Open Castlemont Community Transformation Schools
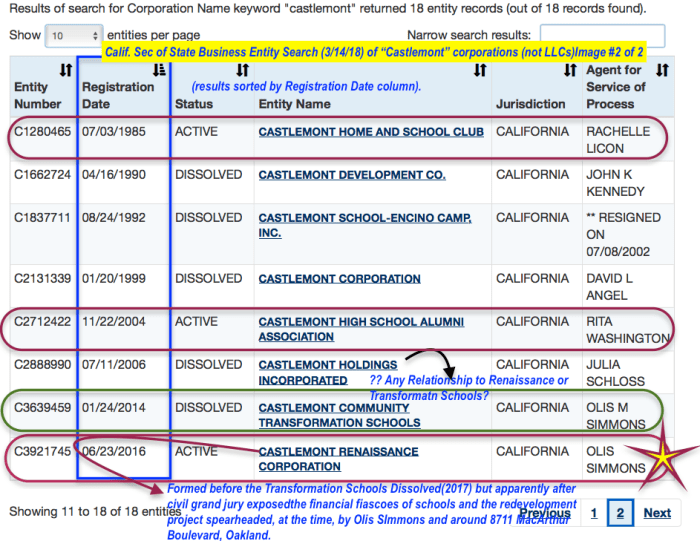This screenshot has width=700, height=541. point(339,415)
